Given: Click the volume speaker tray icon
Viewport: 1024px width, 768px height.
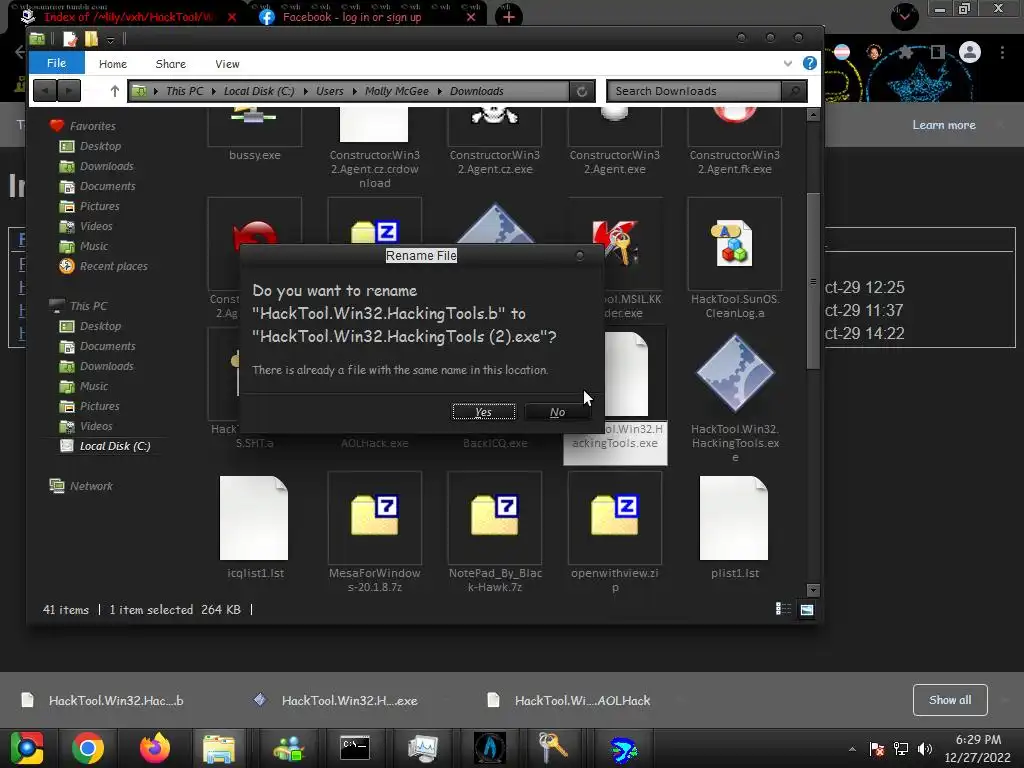Looking at the screenshot, I should pyautogui.click(x=924, y=749).
